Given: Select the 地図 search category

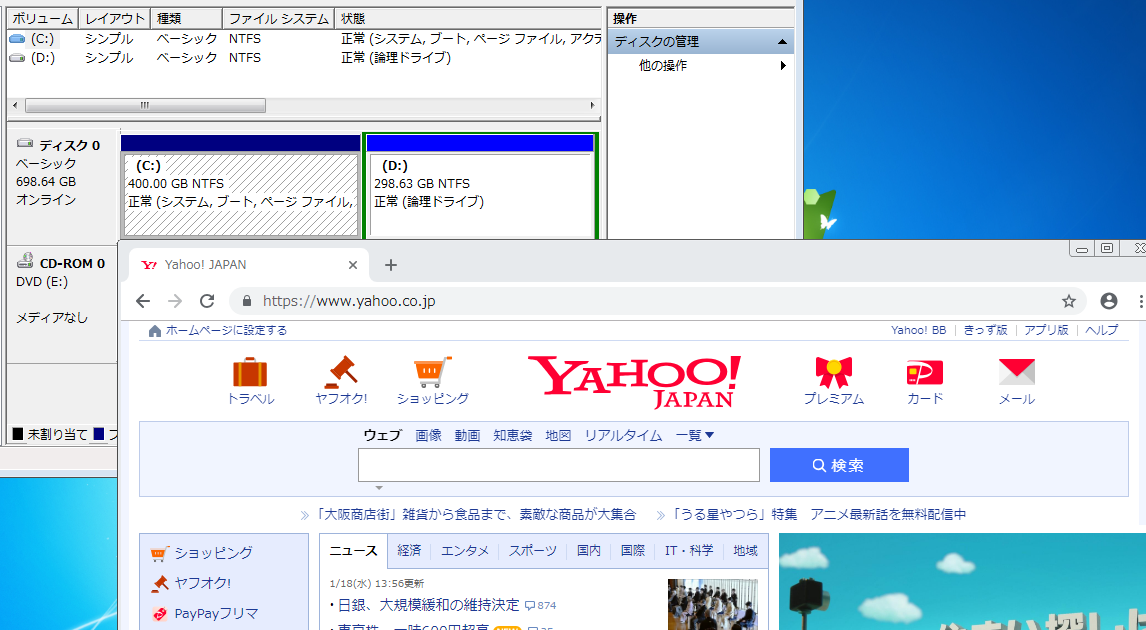Looking at the screenshot, I should tap(558, 436).
